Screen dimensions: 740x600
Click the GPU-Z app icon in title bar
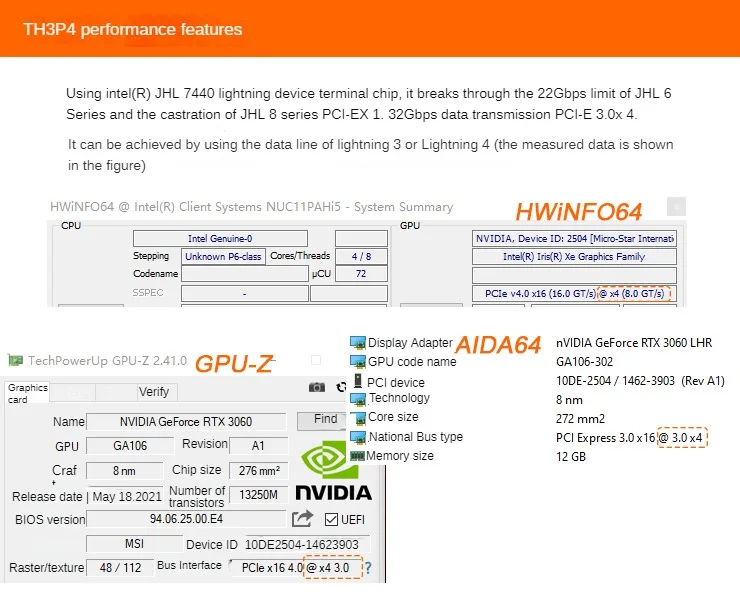[16, 360]
